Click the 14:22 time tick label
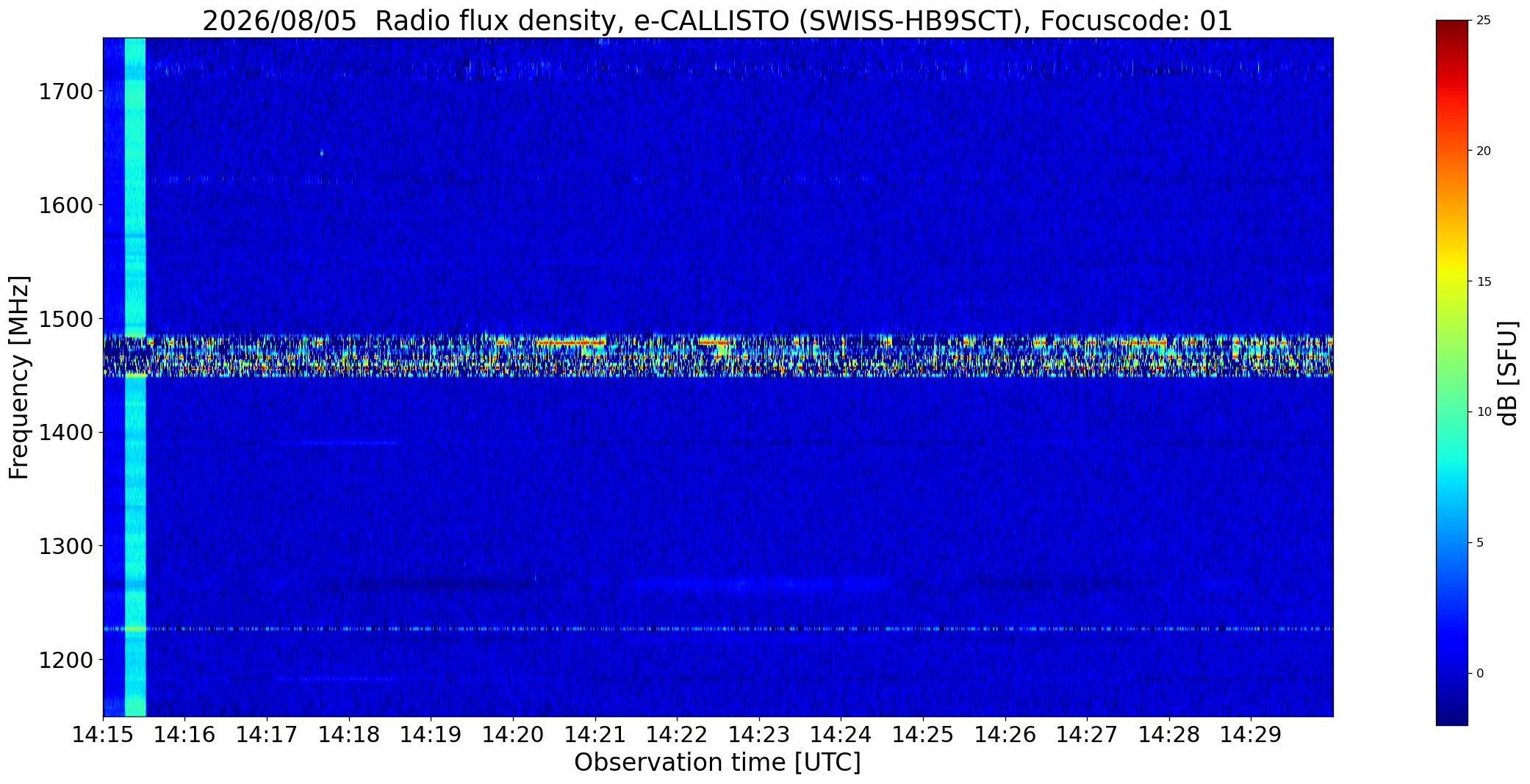 tap(677, 735)
